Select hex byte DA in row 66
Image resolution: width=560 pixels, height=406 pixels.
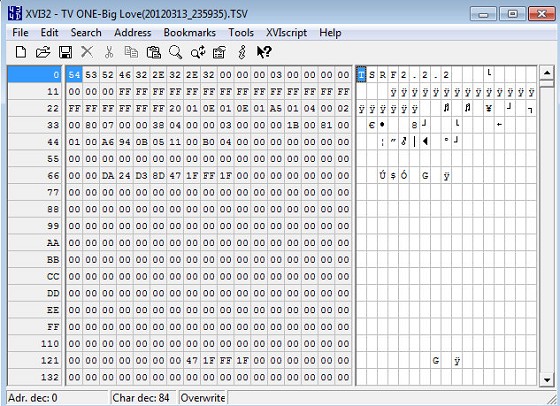[x=108, y=176]
